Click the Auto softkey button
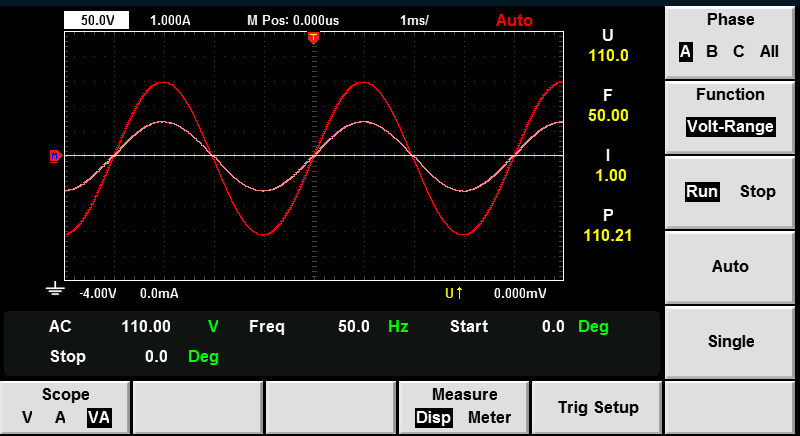Screen dimensions: 800x436 coord(730,267)
